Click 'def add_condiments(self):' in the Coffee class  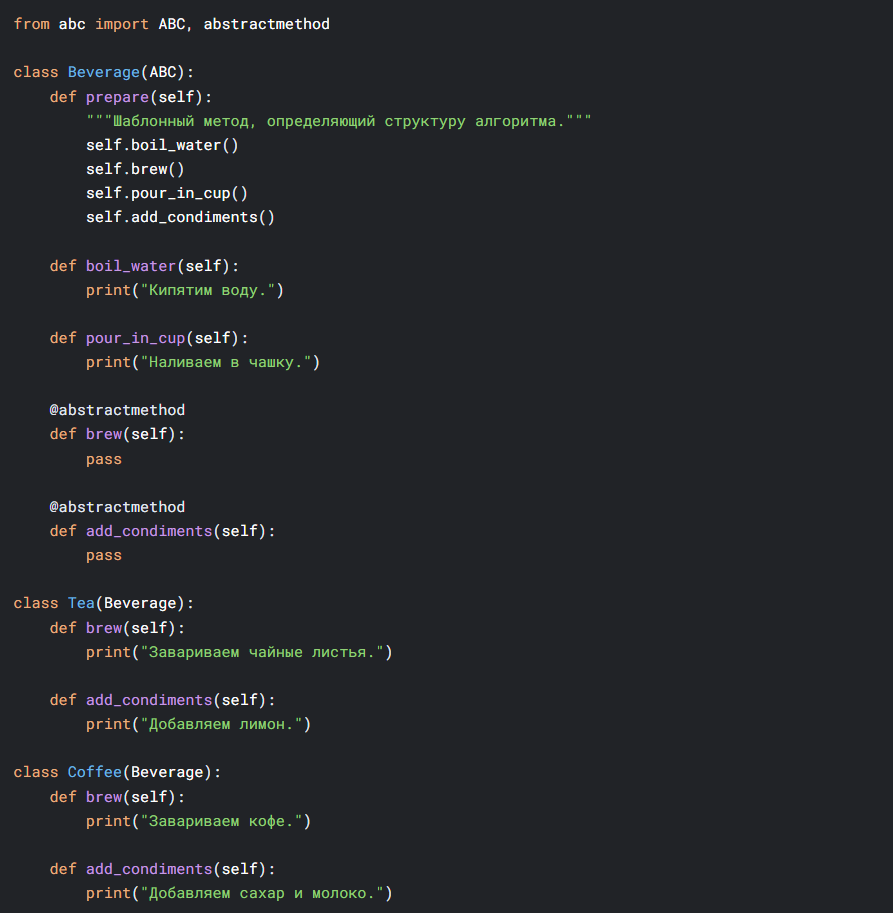tap(162, 869)
